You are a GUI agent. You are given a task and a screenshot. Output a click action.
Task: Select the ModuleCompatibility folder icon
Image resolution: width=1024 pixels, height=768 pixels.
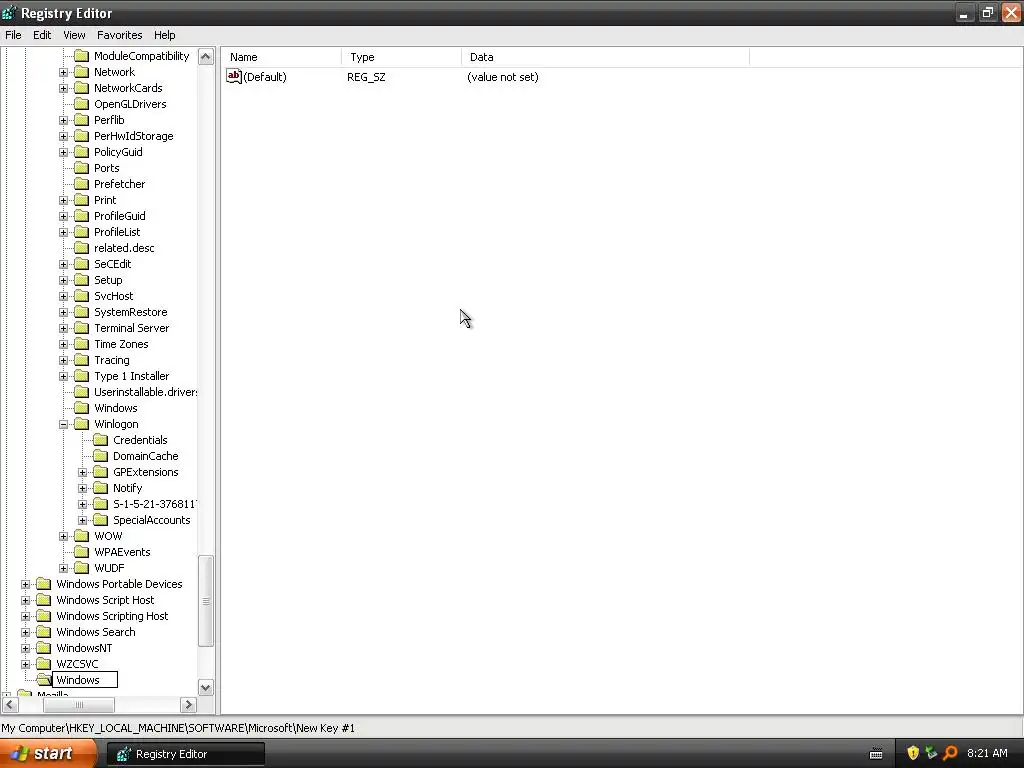coord(82,56)
